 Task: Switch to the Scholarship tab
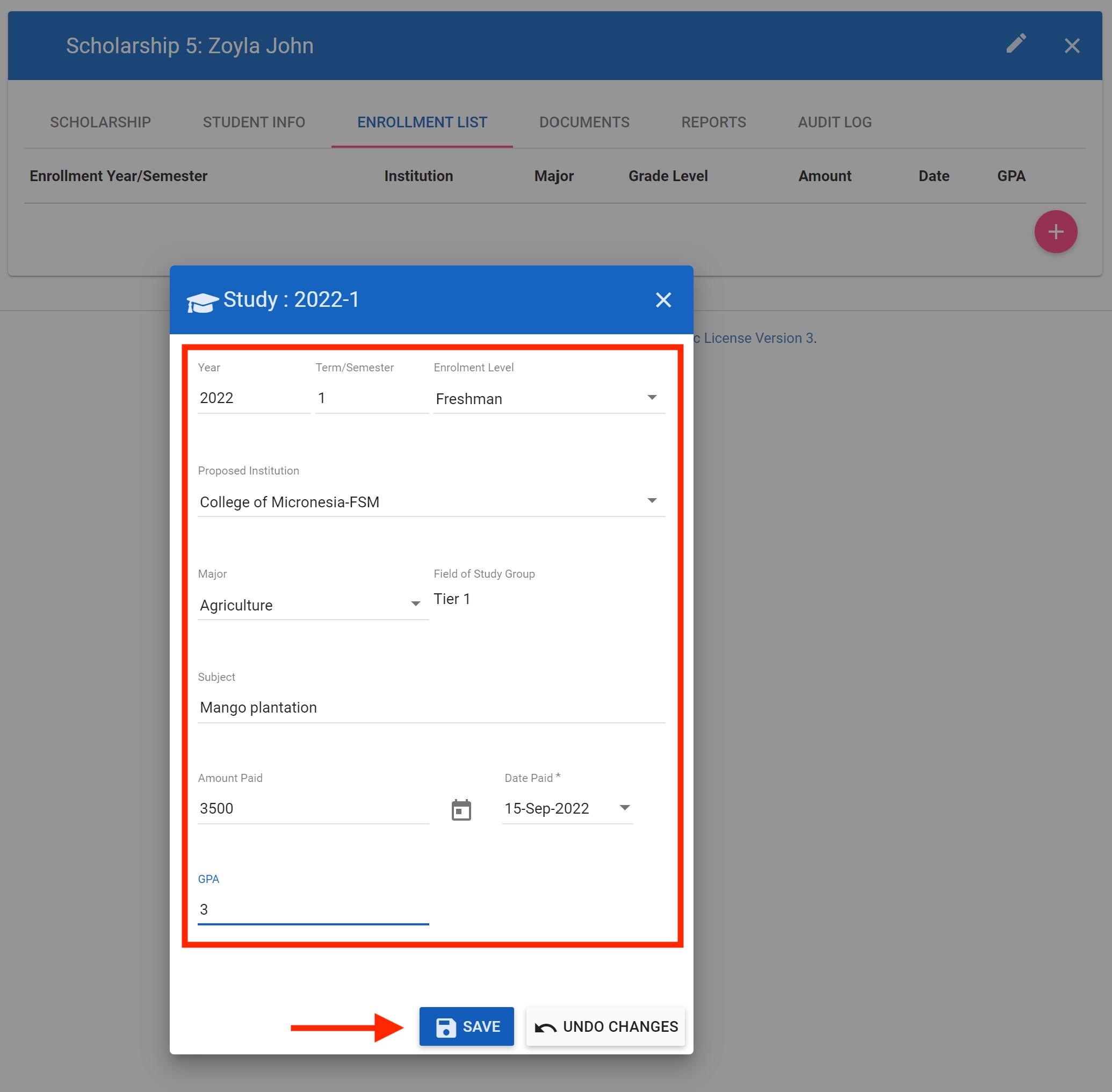click(x=100, y=122)
